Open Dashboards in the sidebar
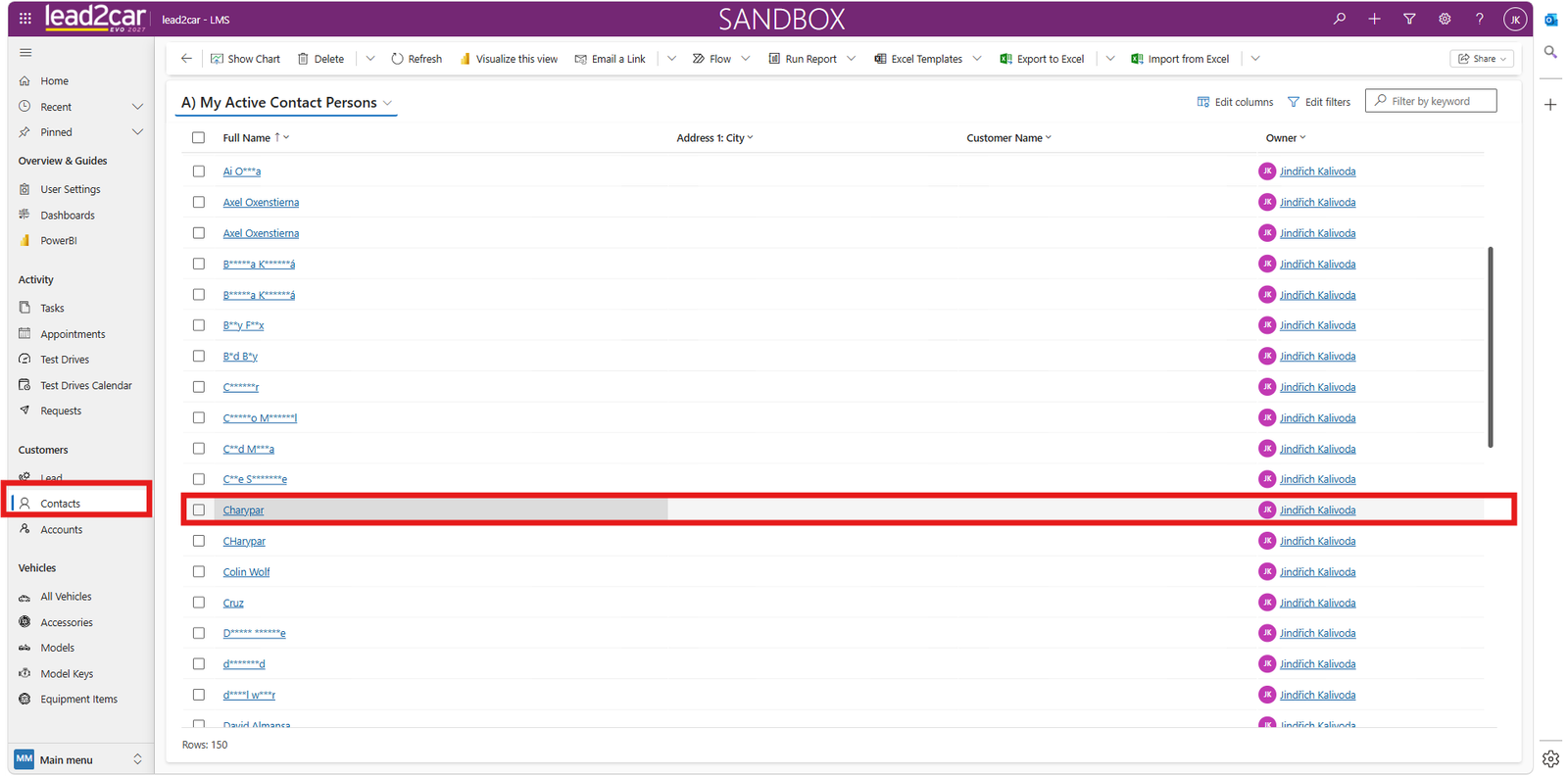Image resolution: width=1568 pixels, height=776 pixels. [x=67, y=216]
